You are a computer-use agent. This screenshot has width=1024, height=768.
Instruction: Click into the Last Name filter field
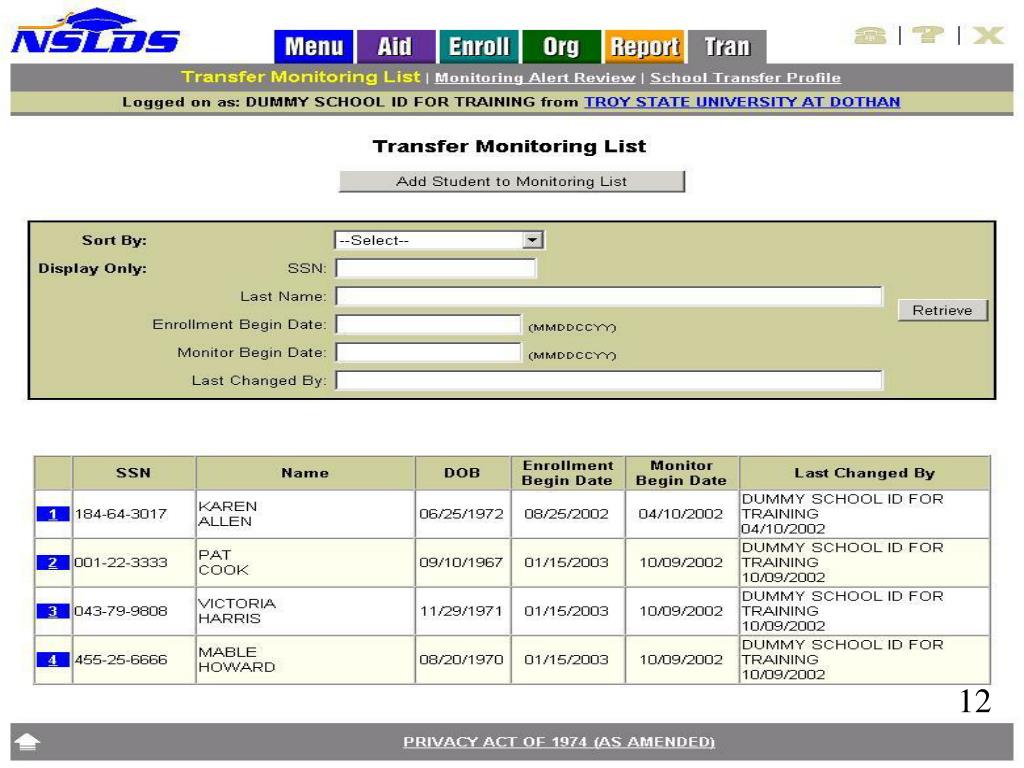point(609,296)
